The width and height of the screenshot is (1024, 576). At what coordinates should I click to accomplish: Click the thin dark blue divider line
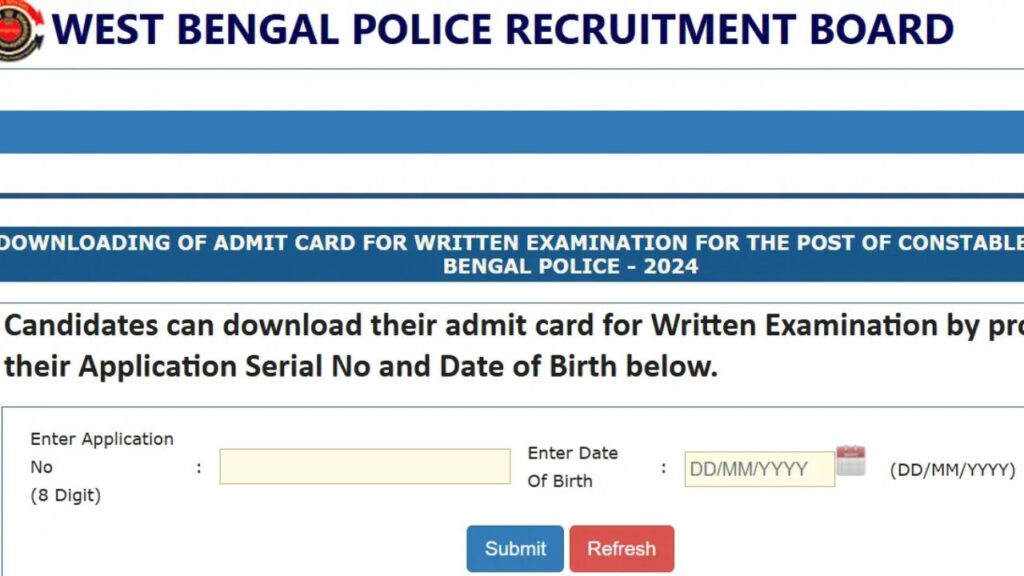(x=512, y=196)
